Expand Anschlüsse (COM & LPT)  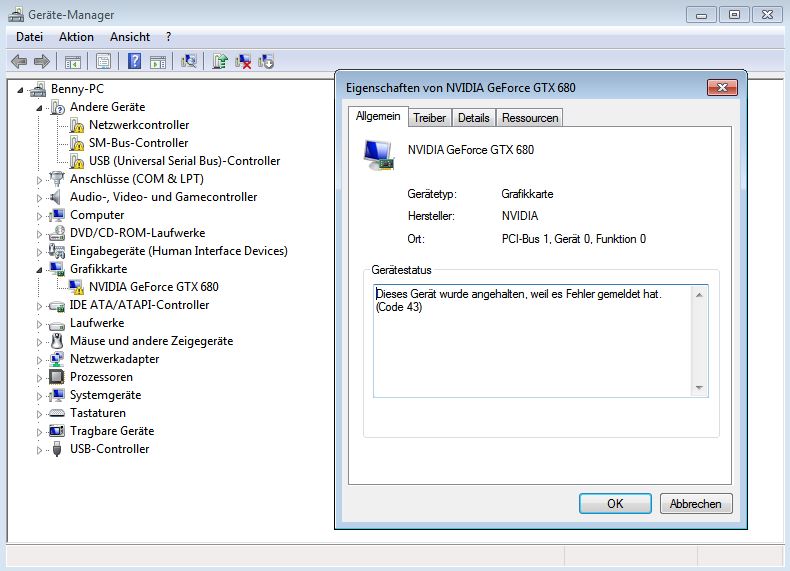click(x=39, y=179)
